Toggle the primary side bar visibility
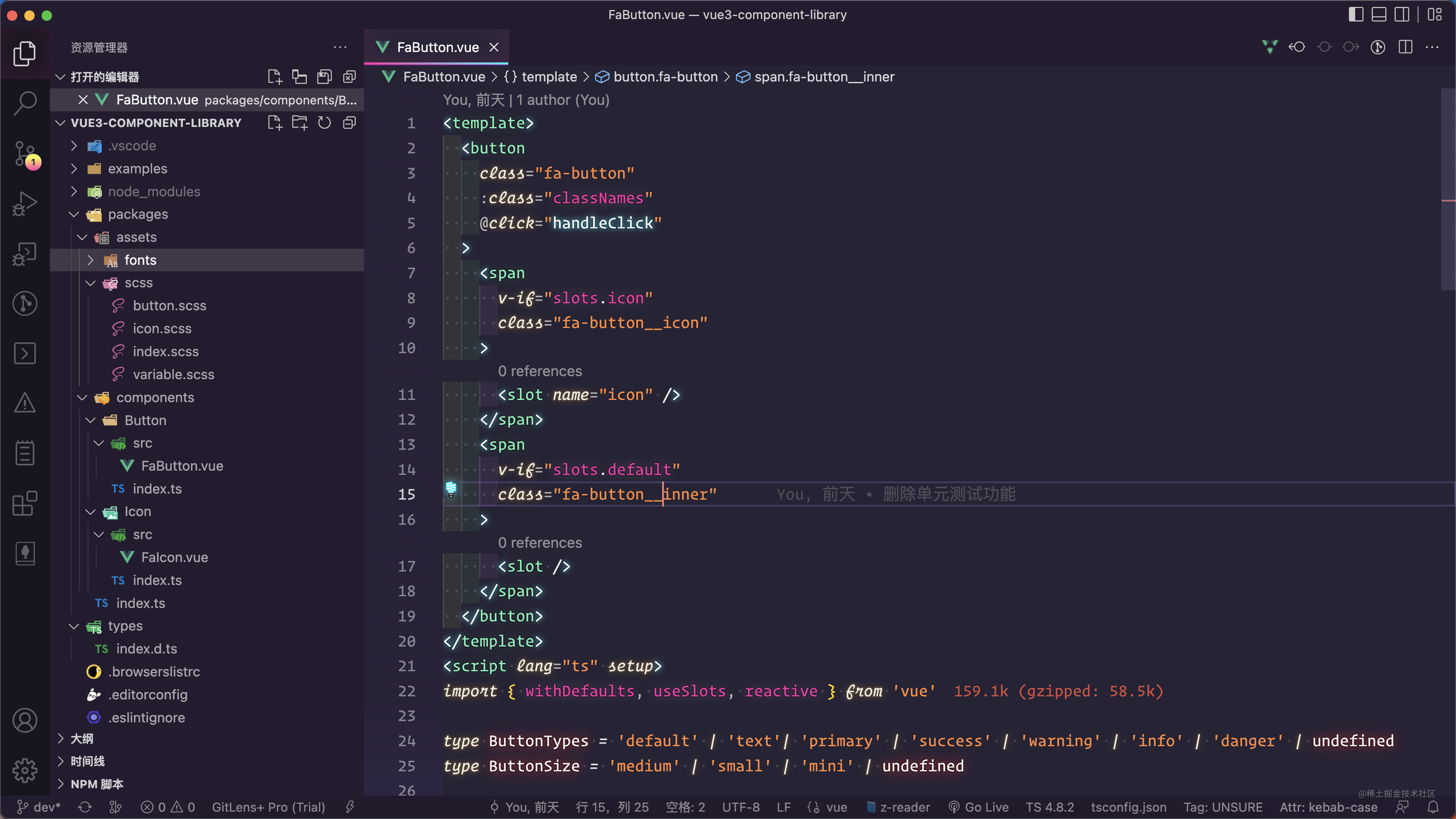The width and height of the screenshot is (1456, 819). pyautogui.click(x=1355, y=15)
